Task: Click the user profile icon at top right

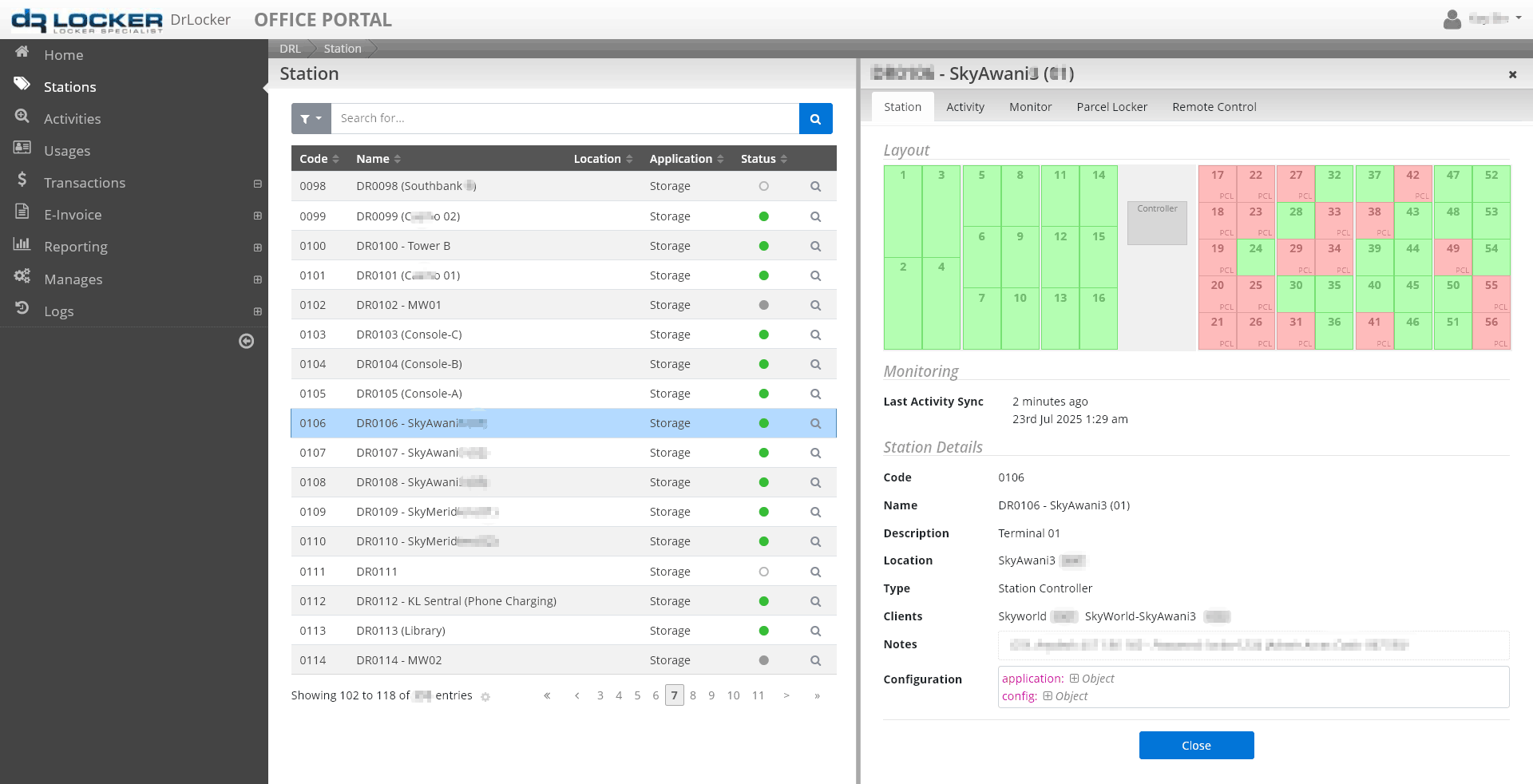Action: (x=1452, y=19)
